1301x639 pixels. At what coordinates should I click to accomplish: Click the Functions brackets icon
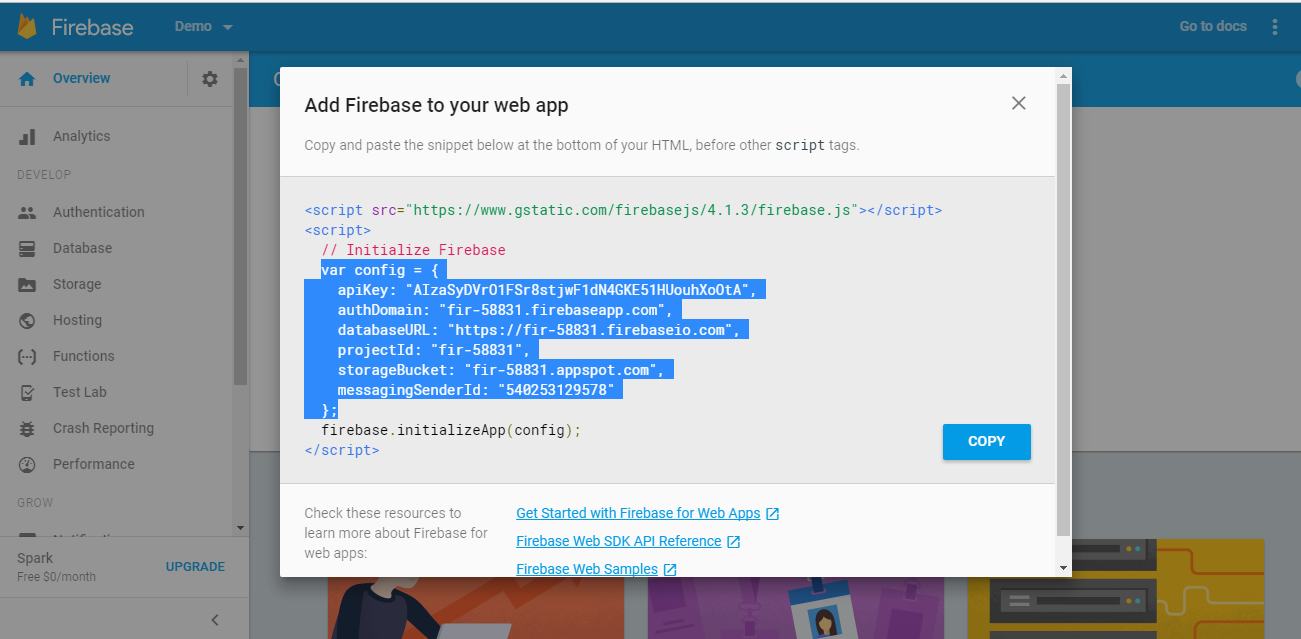click(27, 357)
